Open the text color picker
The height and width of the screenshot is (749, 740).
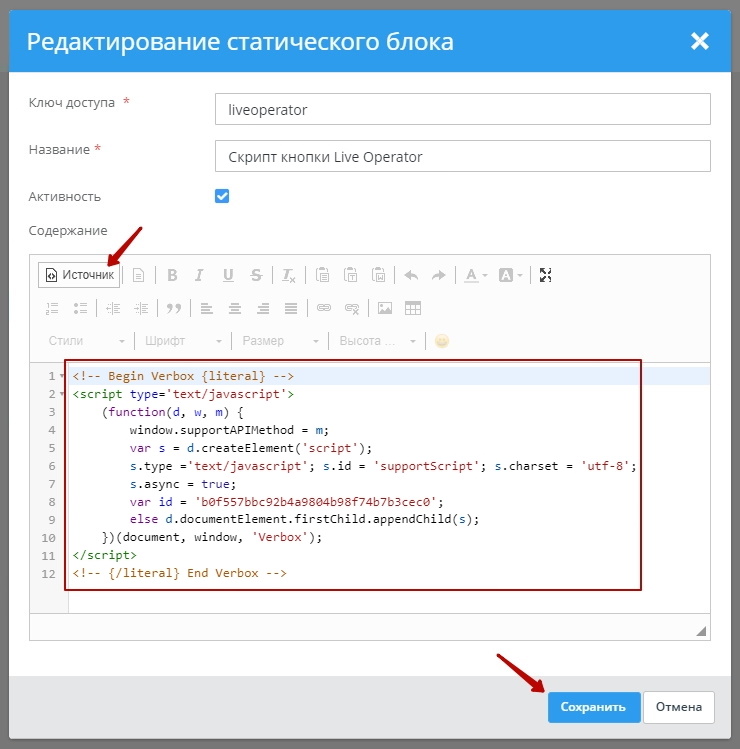pyautogui.click(x=476, y=275)
